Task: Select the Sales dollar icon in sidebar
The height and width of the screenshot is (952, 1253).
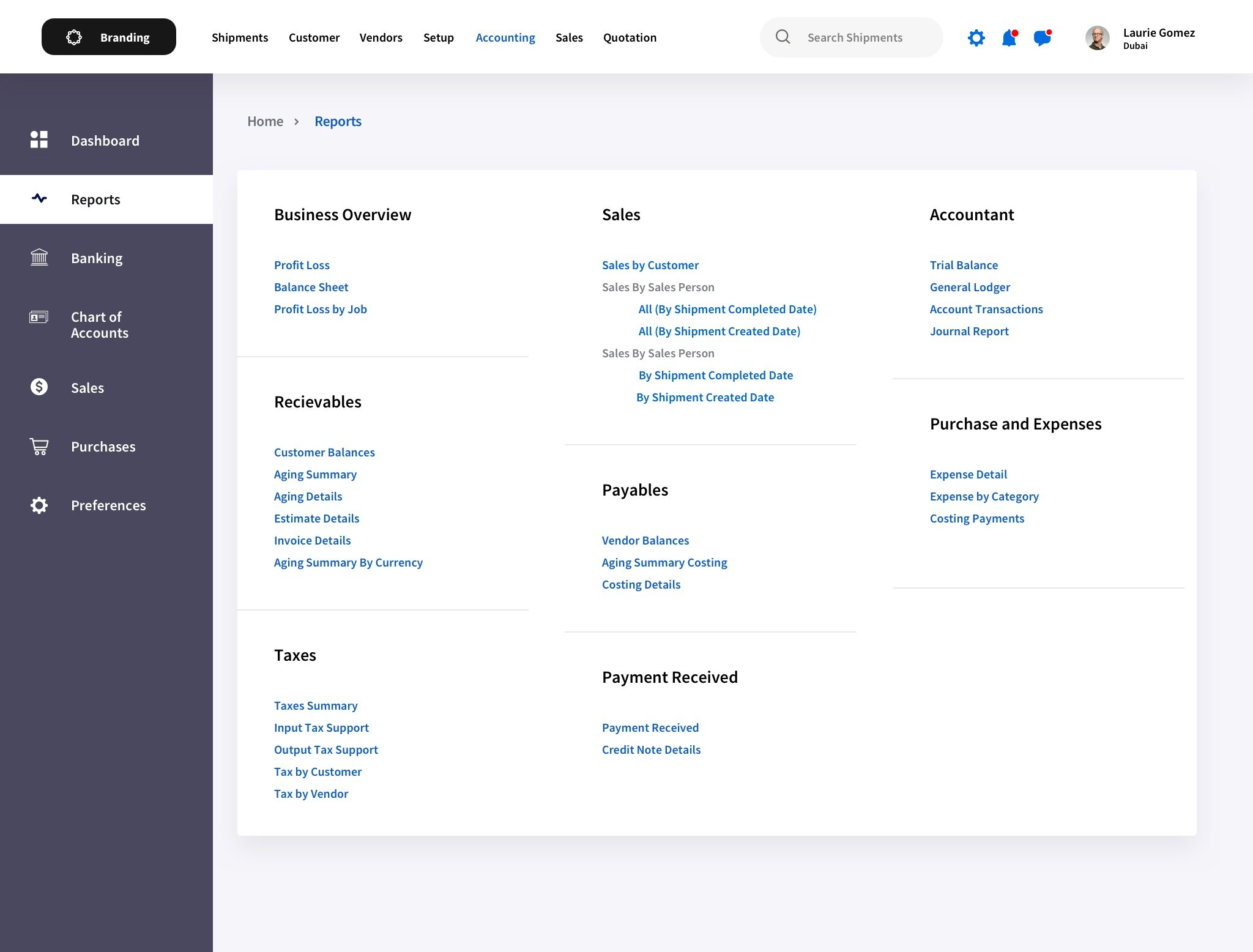Action: 39,387
